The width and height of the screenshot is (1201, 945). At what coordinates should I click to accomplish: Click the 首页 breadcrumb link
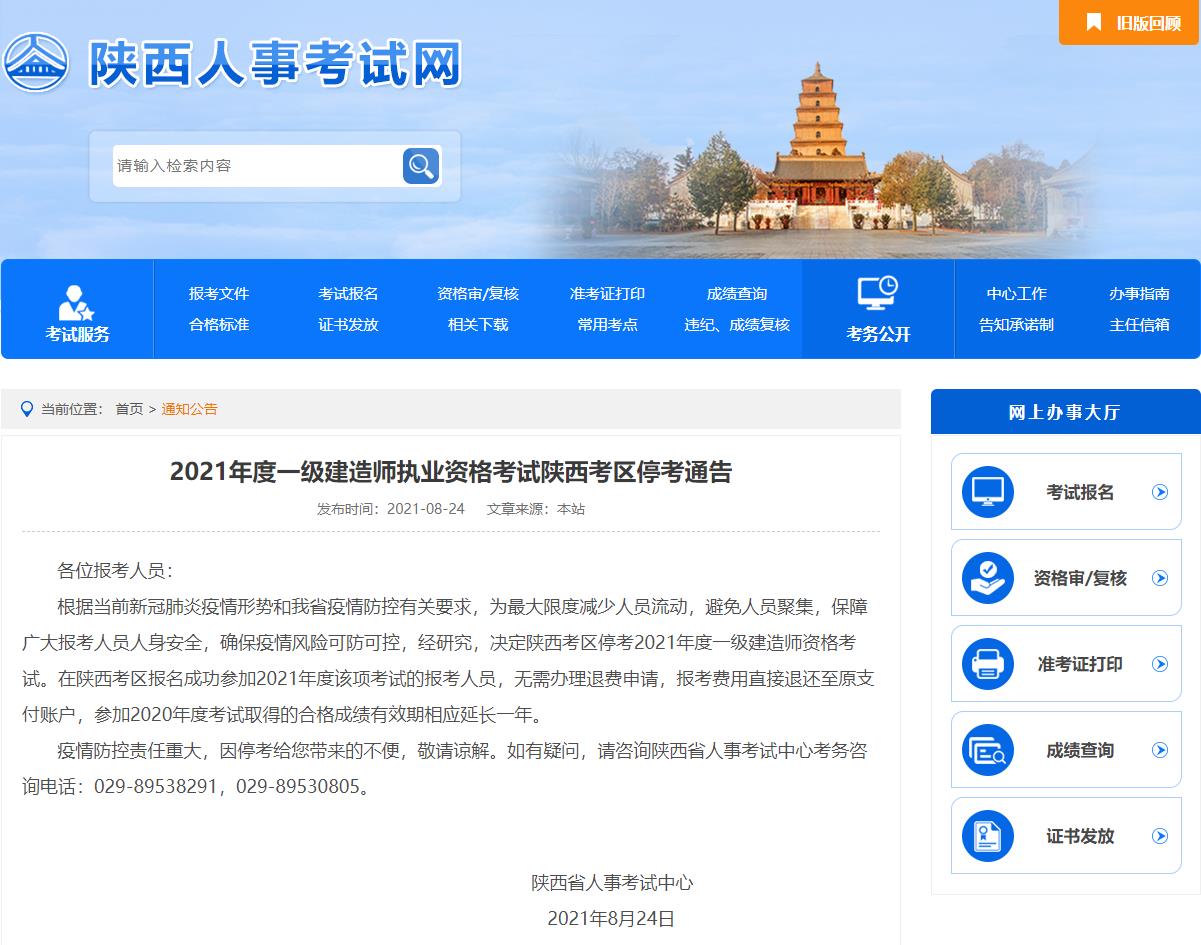point(129,409)
